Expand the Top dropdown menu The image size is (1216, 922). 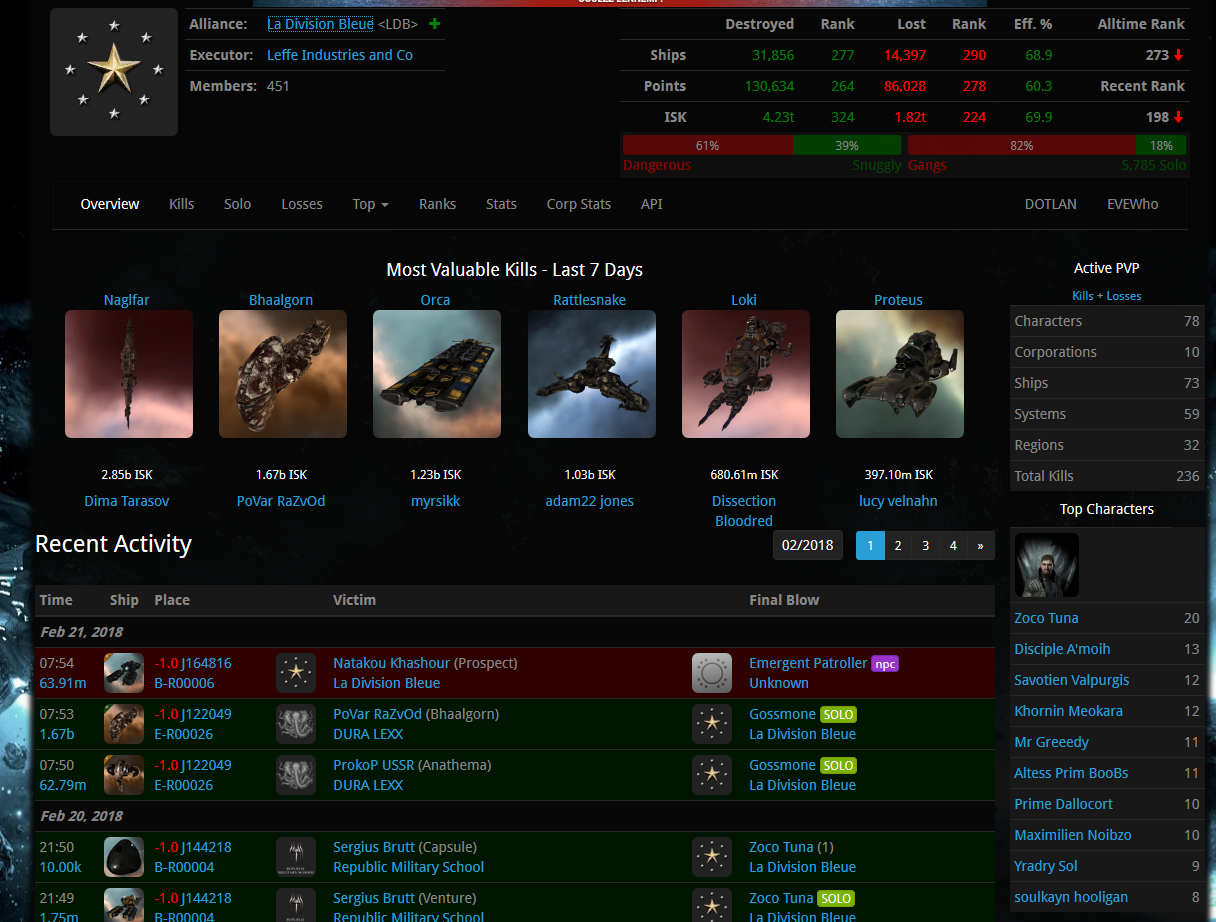(x=370, y=204)
